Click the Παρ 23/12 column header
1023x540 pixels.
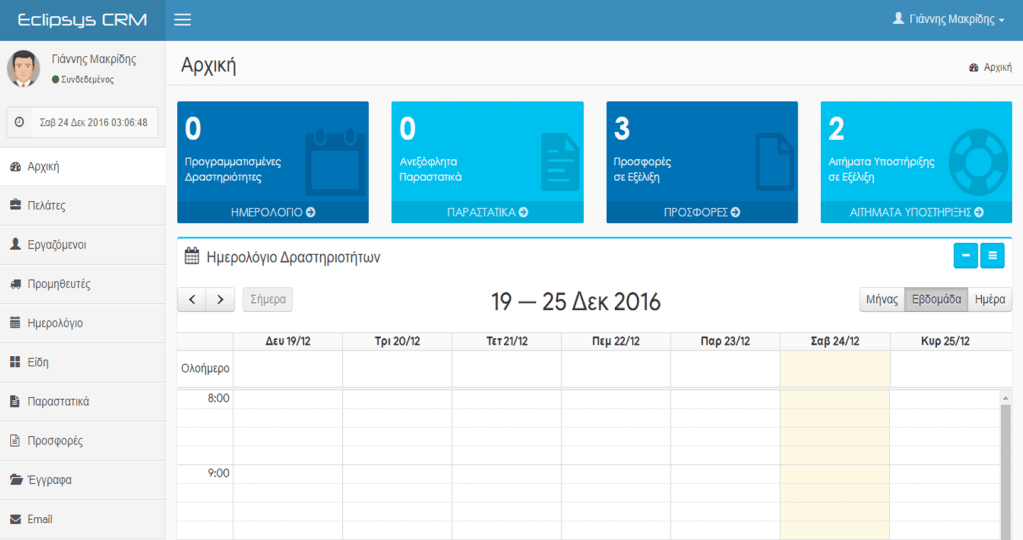click(x=725, y=341)
